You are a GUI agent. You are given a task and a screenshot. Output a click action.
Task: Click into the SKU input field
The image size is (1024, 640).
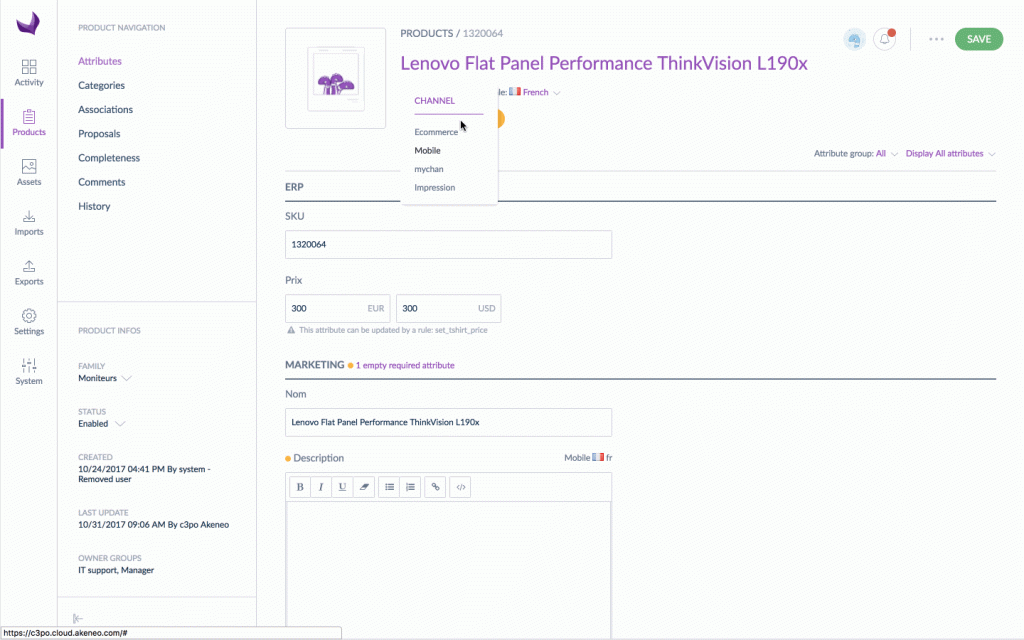(449, 244)
